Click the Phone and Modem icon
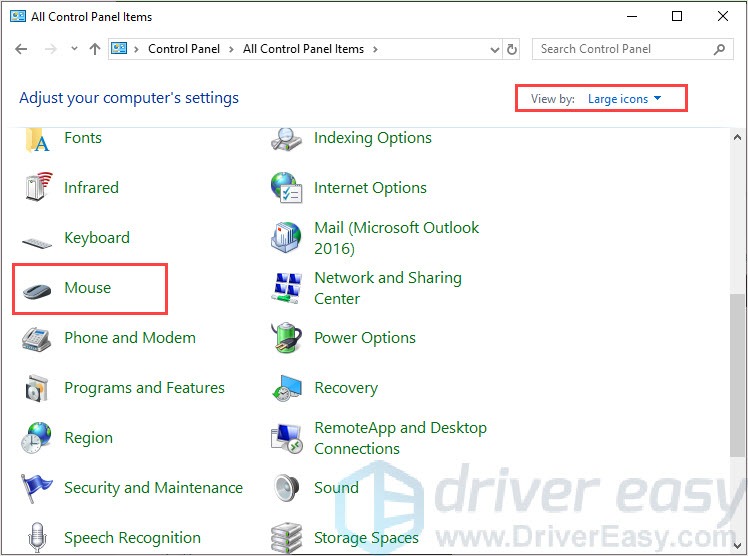 point(37,338)
